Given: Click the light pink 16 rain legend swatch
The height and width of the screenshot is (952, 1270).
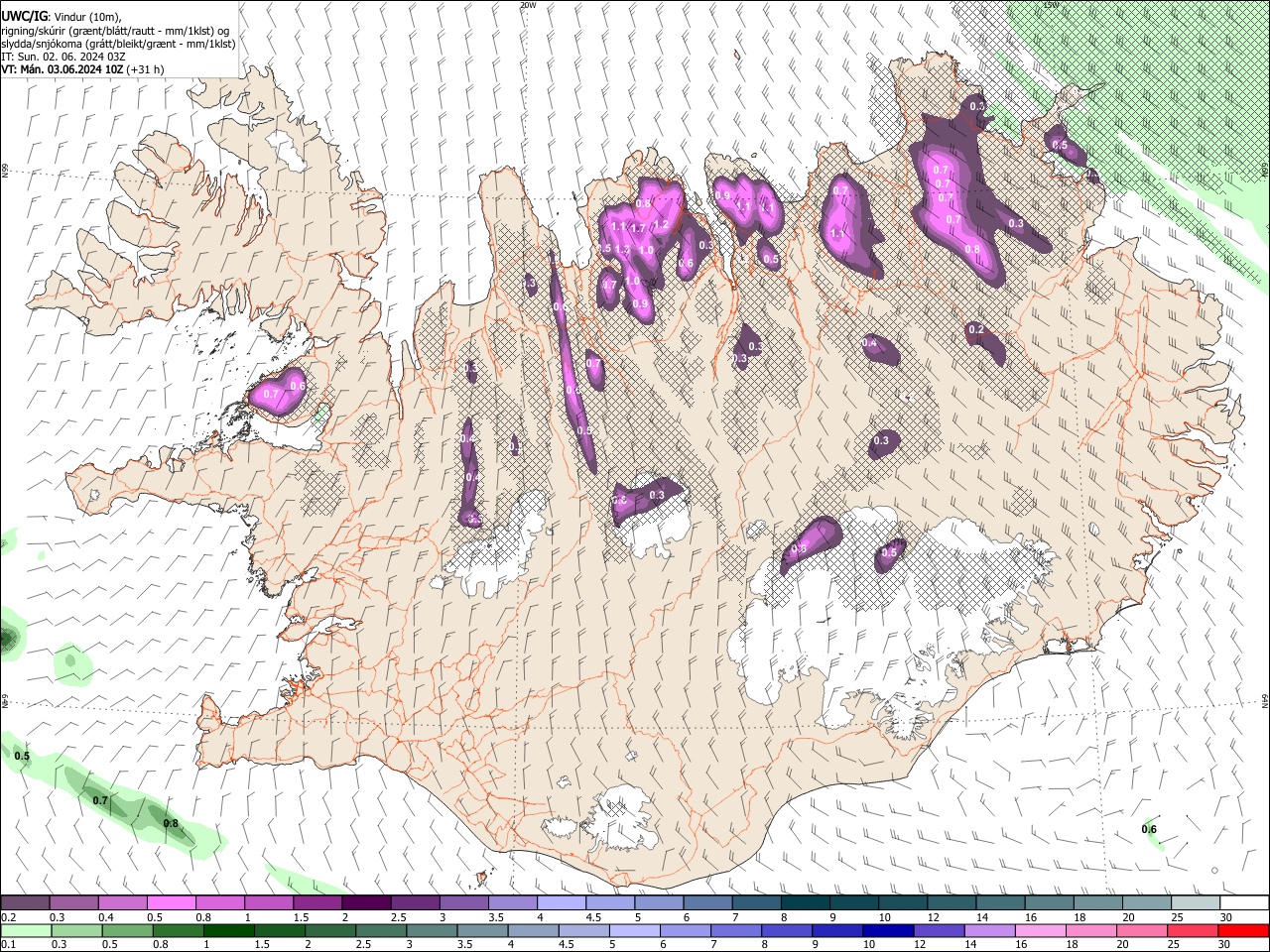Looking at the screenshot, I should [1040, 930].
